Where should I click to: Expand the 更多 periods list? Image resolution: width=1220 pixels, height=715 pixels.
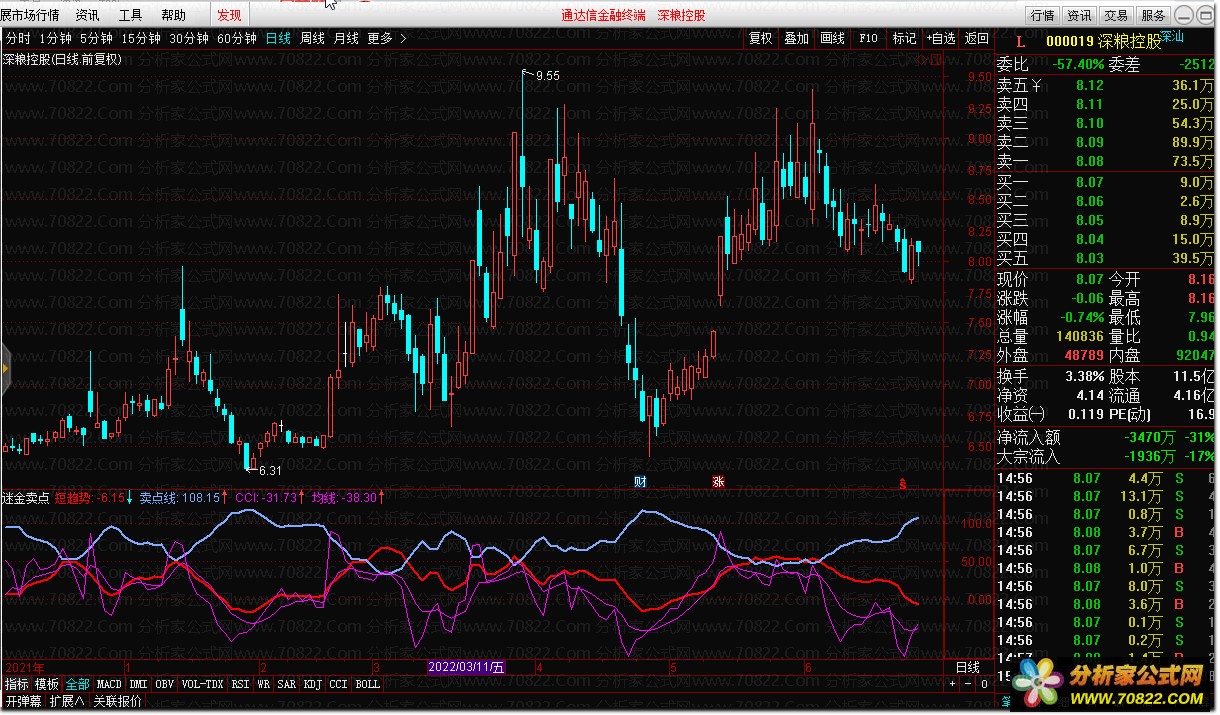click(x=387, y=38)
